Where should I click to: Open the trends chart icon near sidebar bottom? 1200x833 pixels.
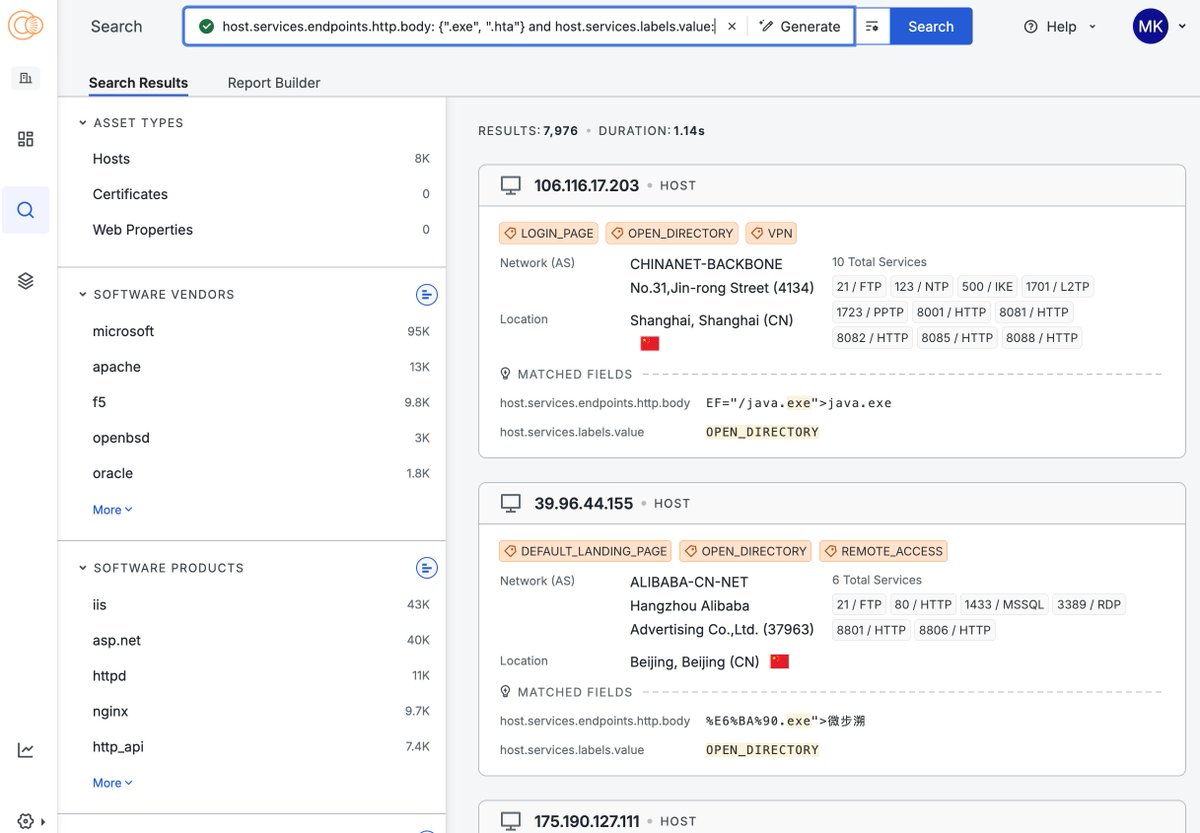[x=25, y=749]
